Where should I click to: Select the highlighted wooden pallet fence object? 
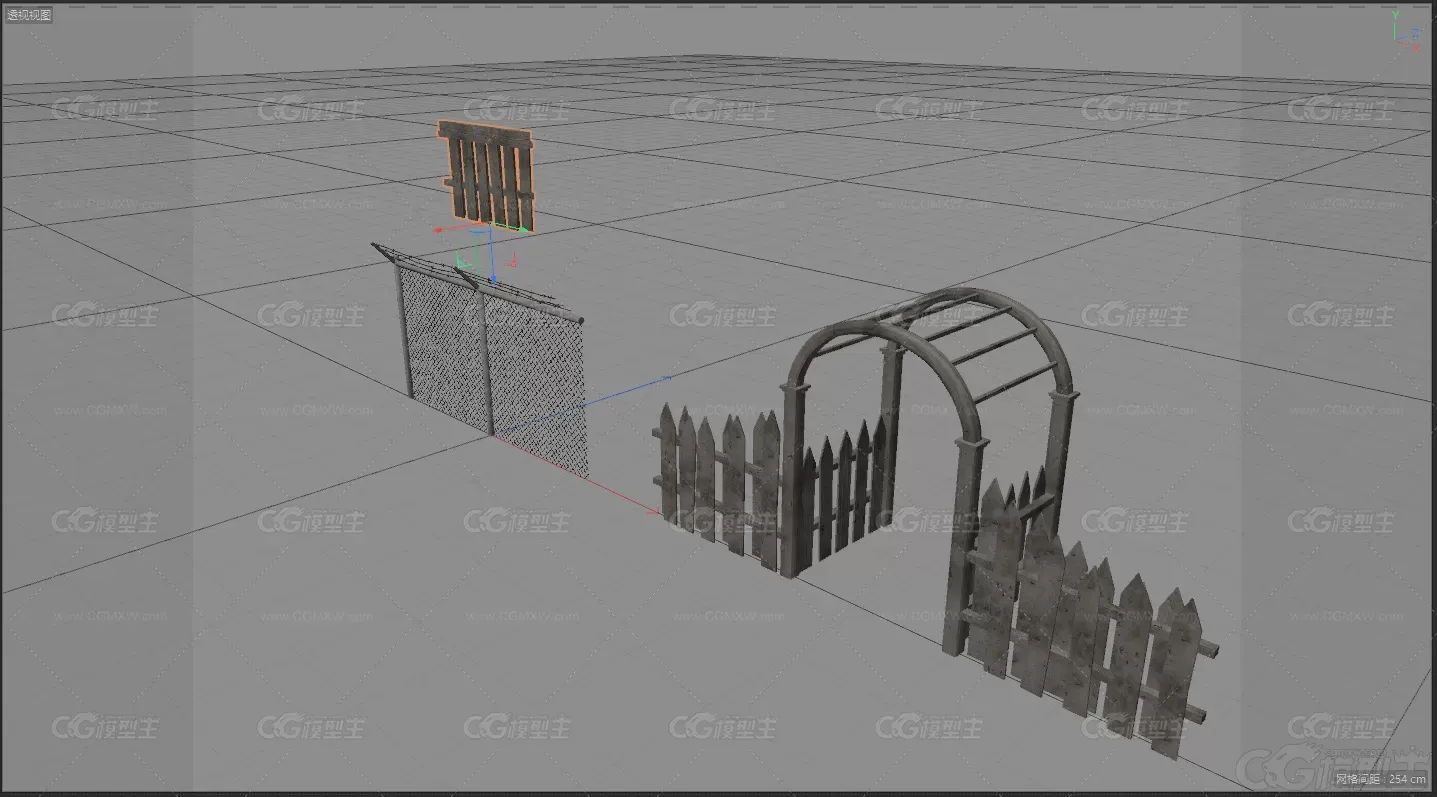[487, 175]
